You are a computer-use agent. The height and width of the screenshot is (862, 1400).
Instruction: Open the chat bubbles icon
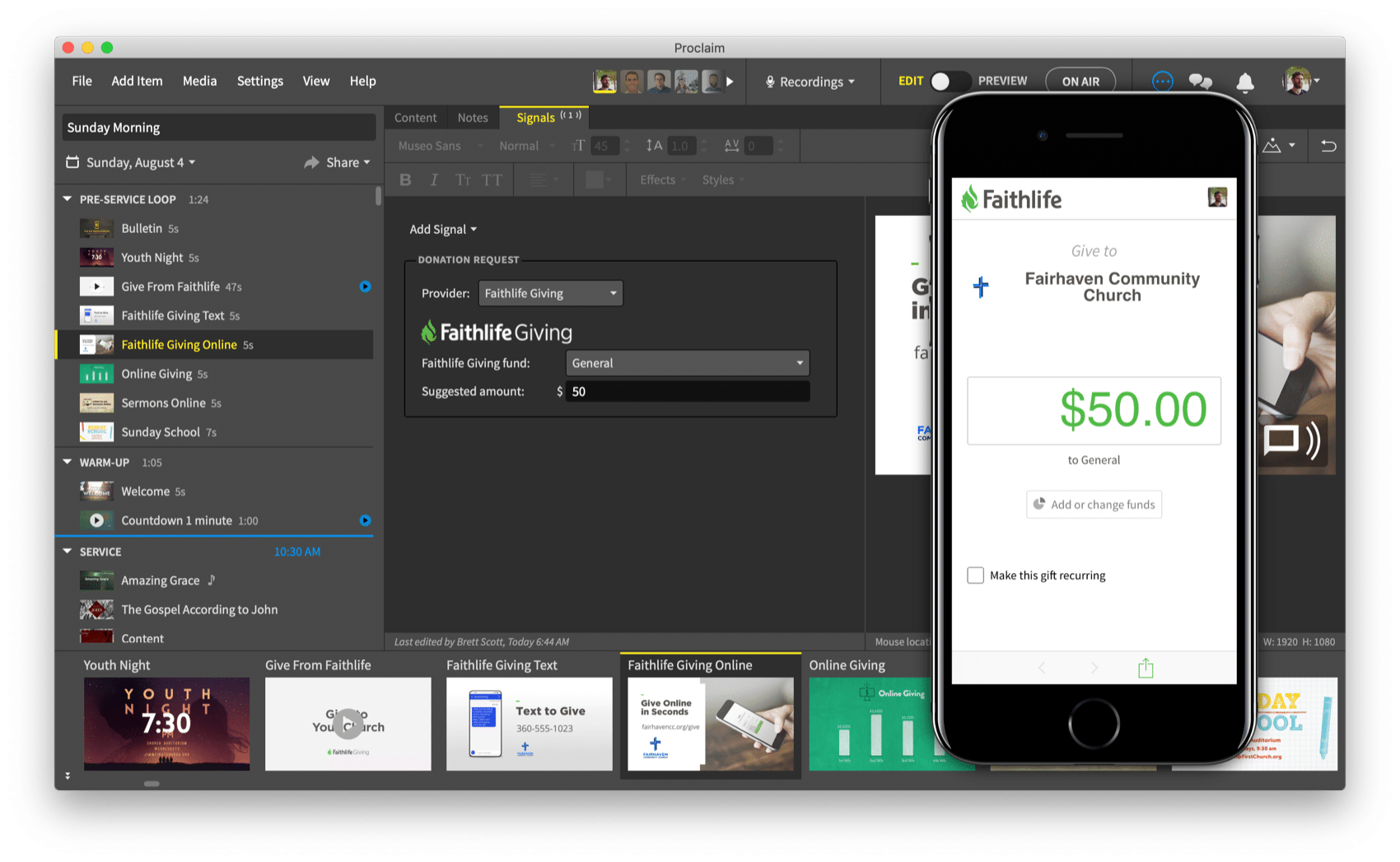coord(1200,82)
